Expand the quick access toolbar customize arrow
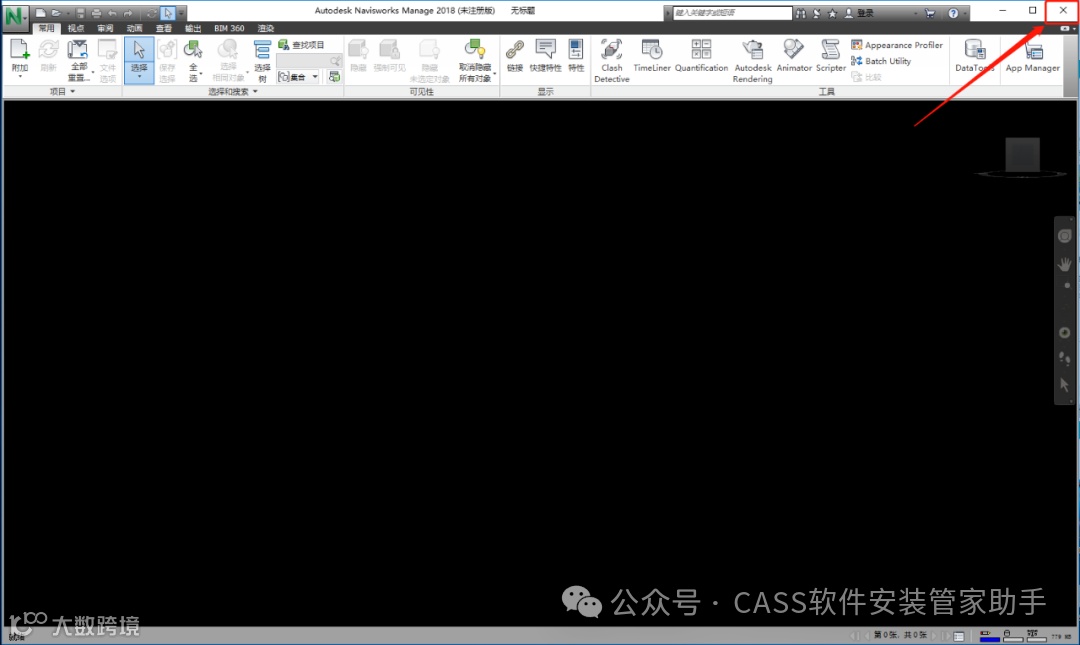The height and width of the screenshot is (645, 1080). pos(181,13)
